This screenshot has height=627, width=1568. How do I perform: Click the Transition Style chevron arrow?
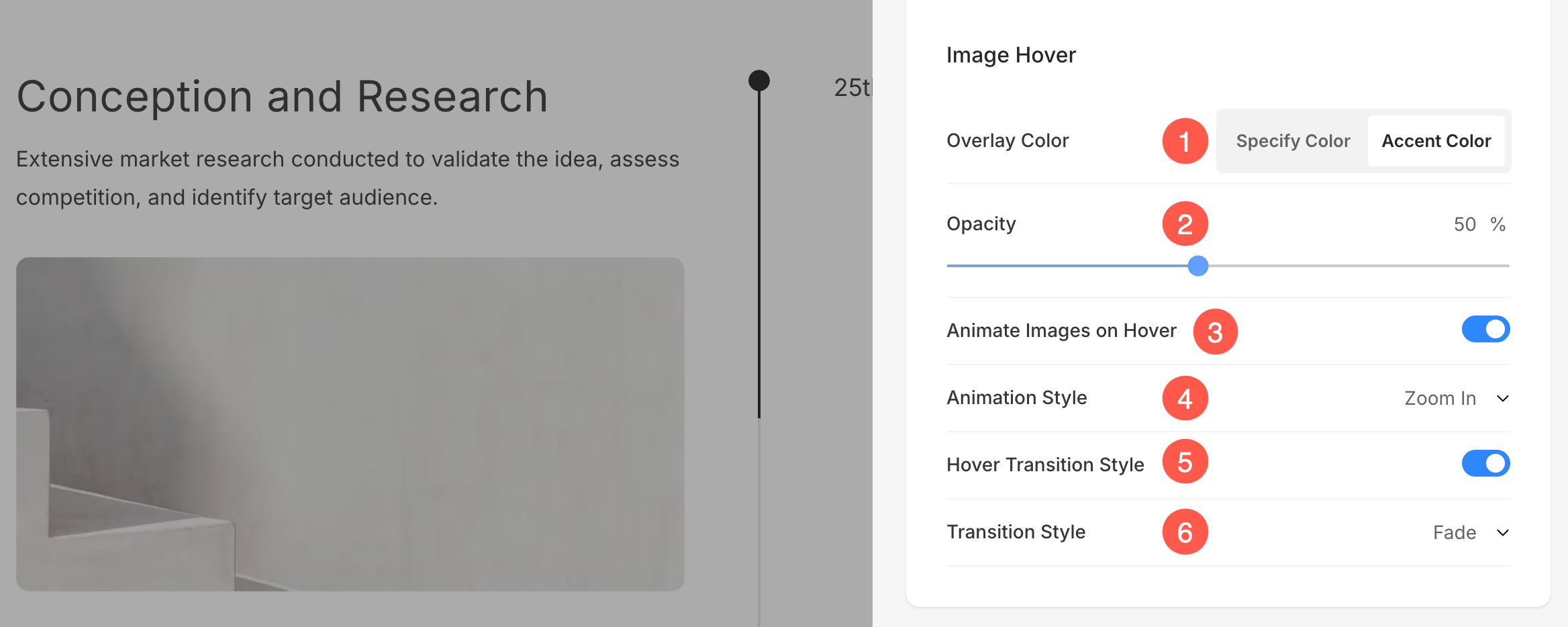pos(1503,533)
